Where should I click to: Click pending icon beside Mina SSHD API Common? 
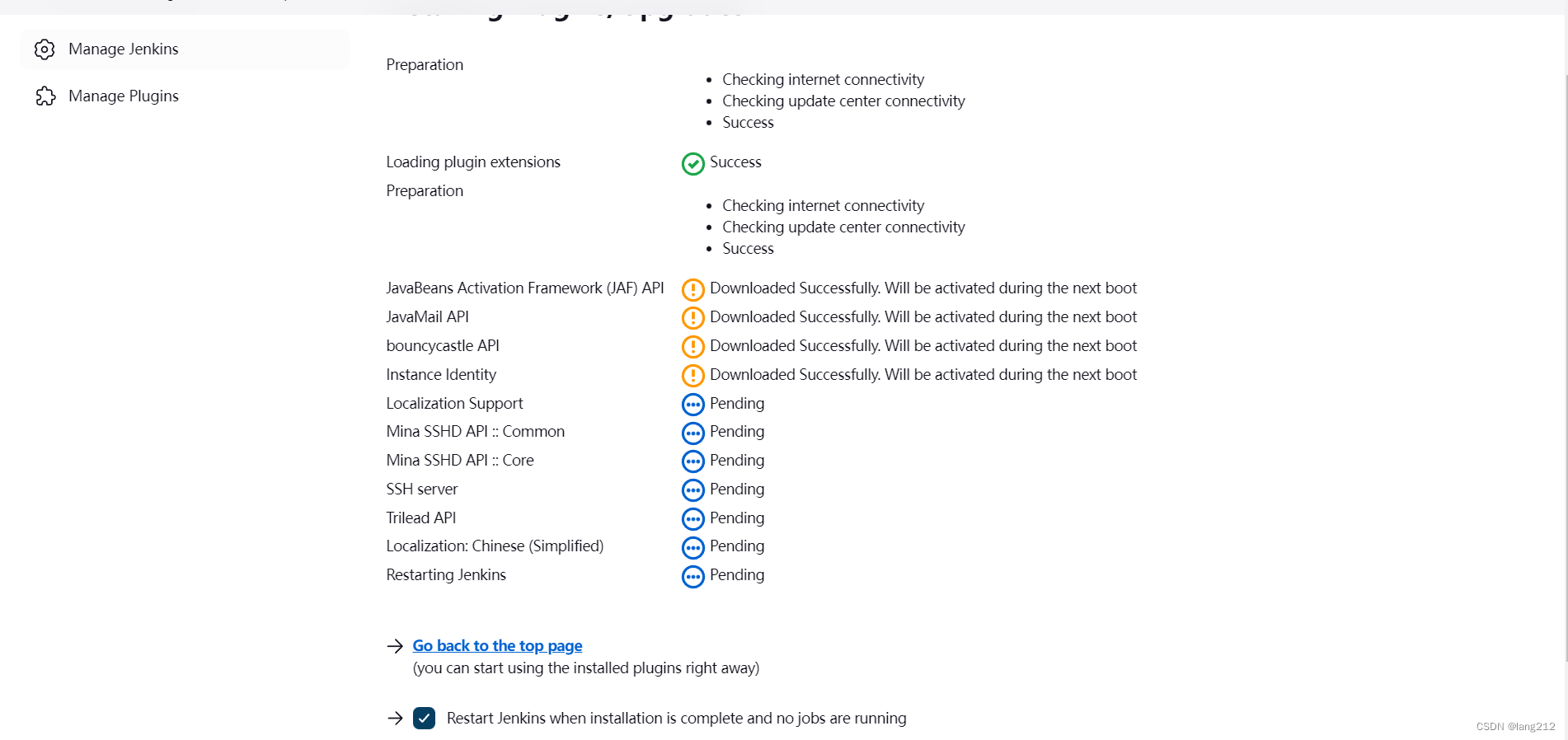pyautogui.click(x=693, y=433)
